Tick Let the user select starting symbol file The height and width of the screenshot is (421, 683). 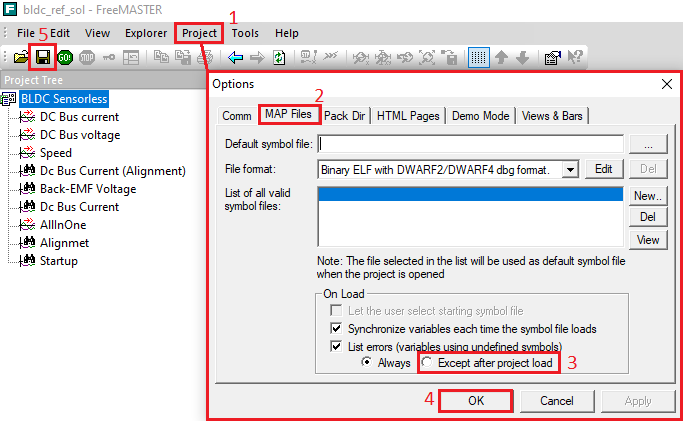[336, 310]
